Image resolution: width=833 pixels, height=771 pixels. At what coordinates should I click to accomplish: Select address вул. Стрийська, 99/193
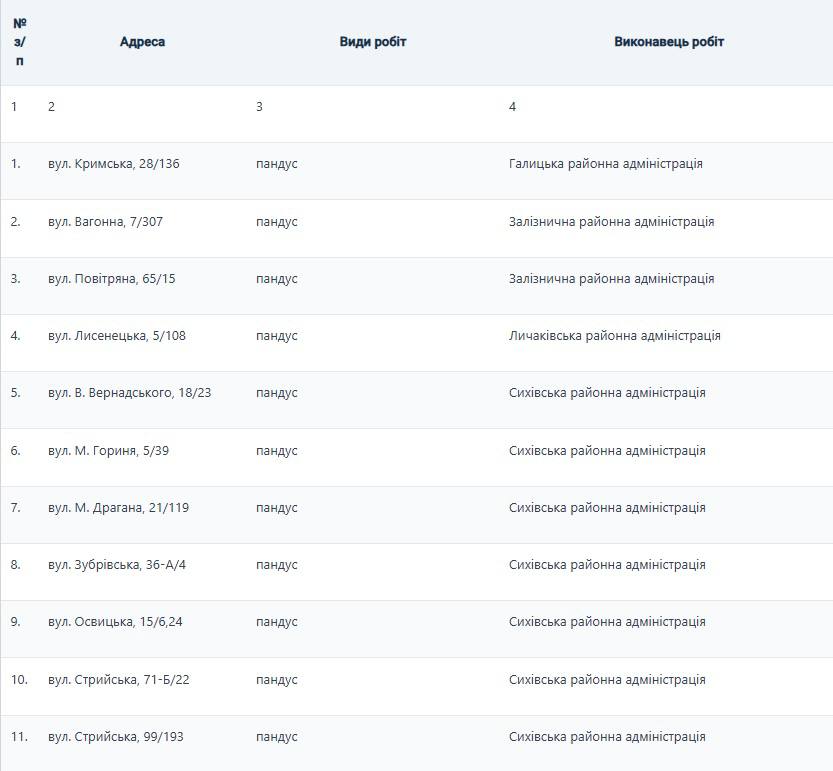(x=116, y=737)
